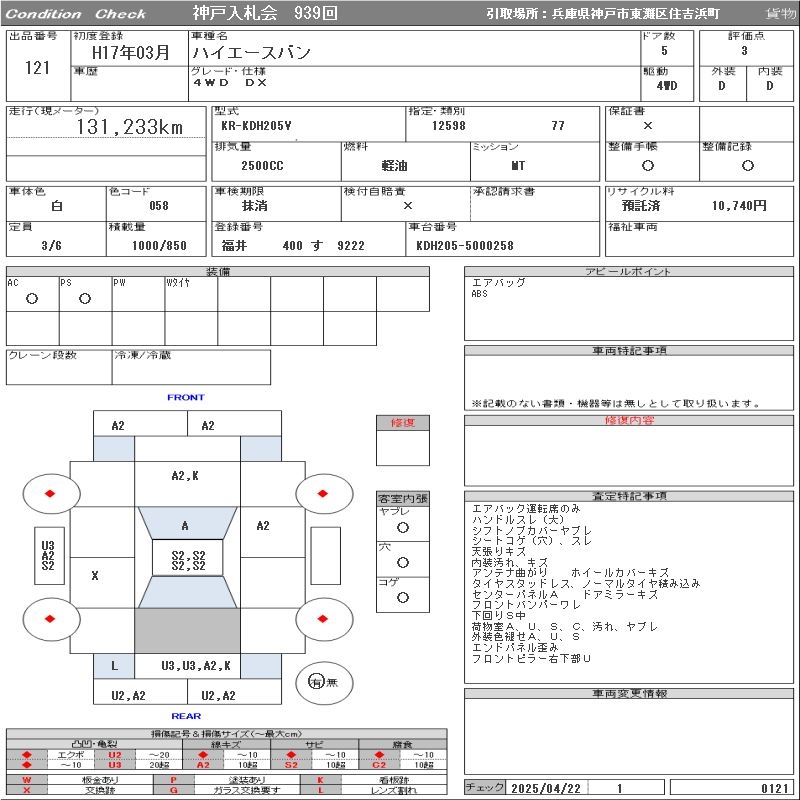The image size is (800, 800).
Task: Click the 神戸入札会 939回 heading
Action: point(265,13)
